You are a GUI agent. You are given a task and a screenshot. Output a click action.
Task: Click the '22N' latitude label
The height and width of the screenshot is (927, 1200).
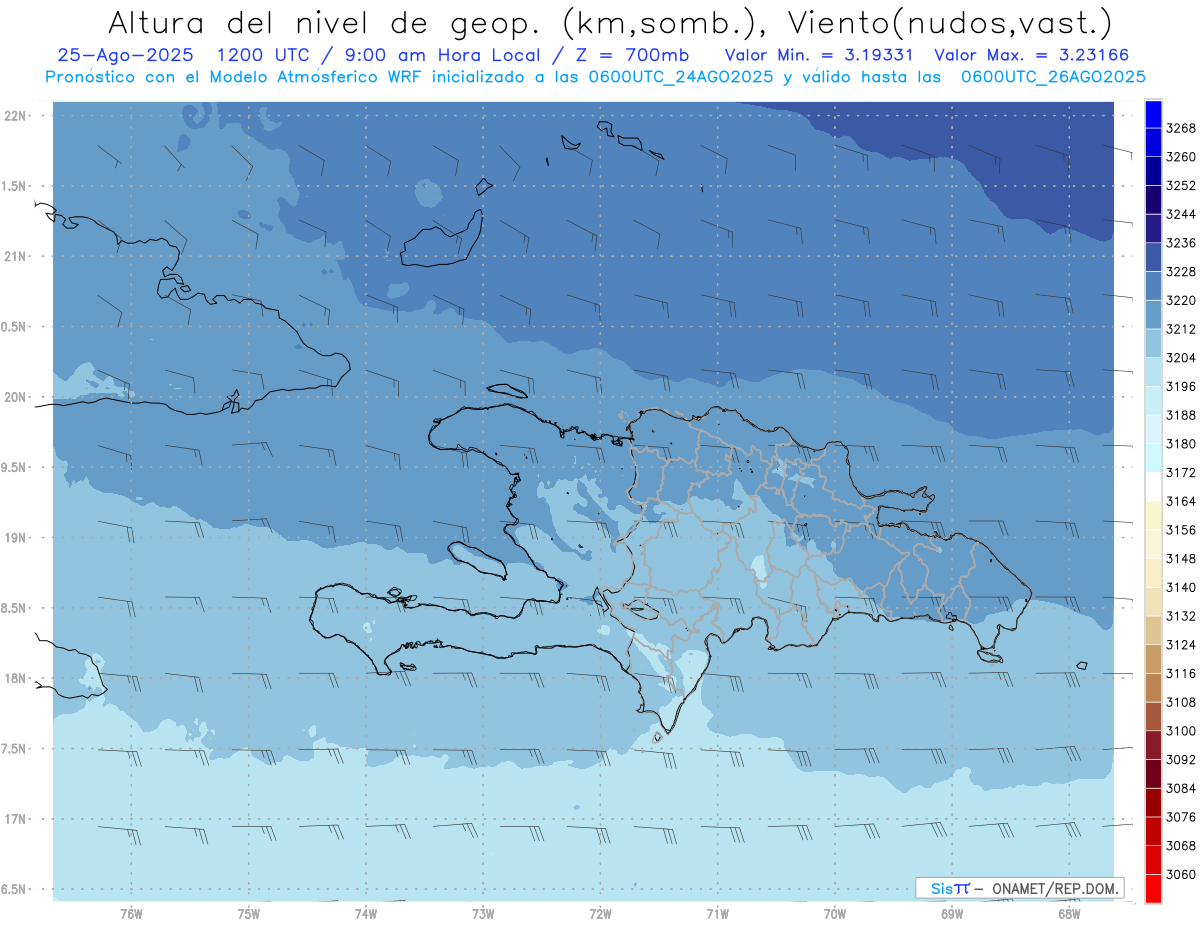coord(14,116)
